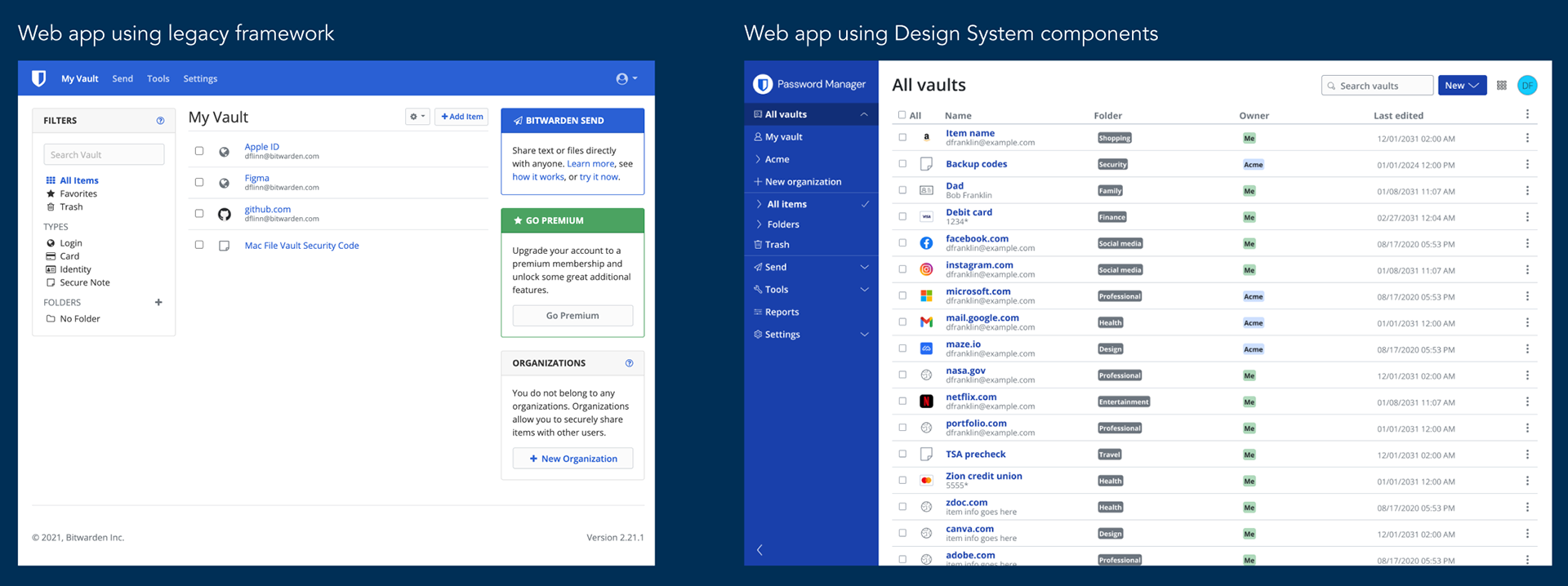Open My Vault tab in legacy navbar

79,78
